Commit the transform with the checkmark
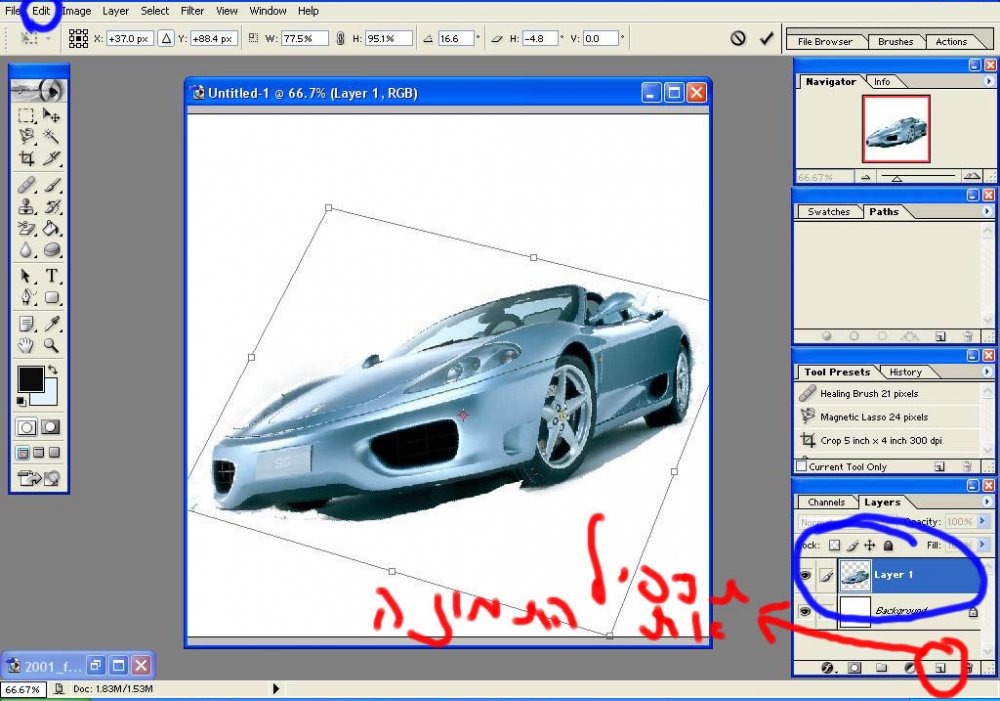 coord(766,39)
